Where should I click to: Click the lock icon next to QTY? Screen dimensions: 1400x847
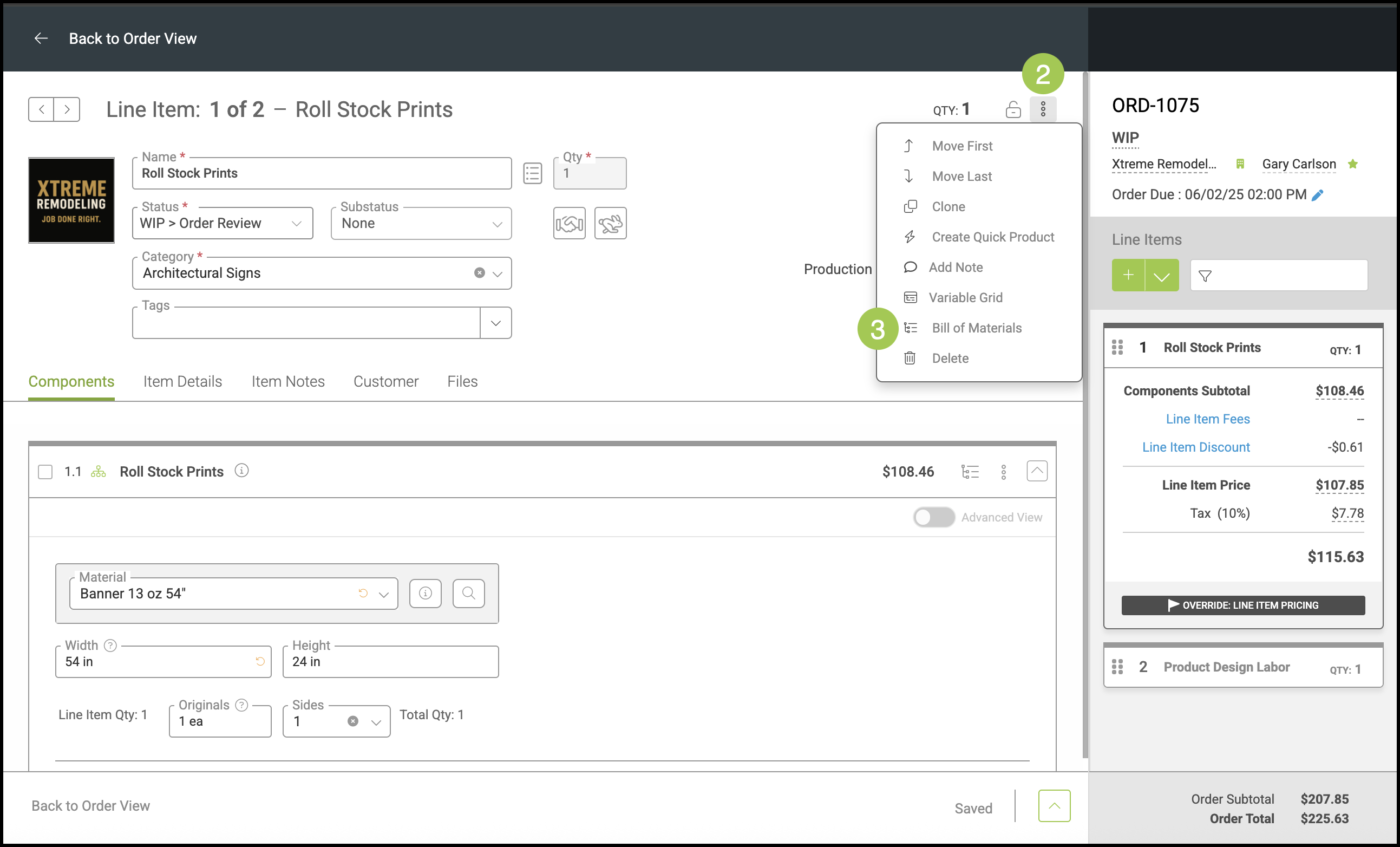click(x=1012, y=109)
